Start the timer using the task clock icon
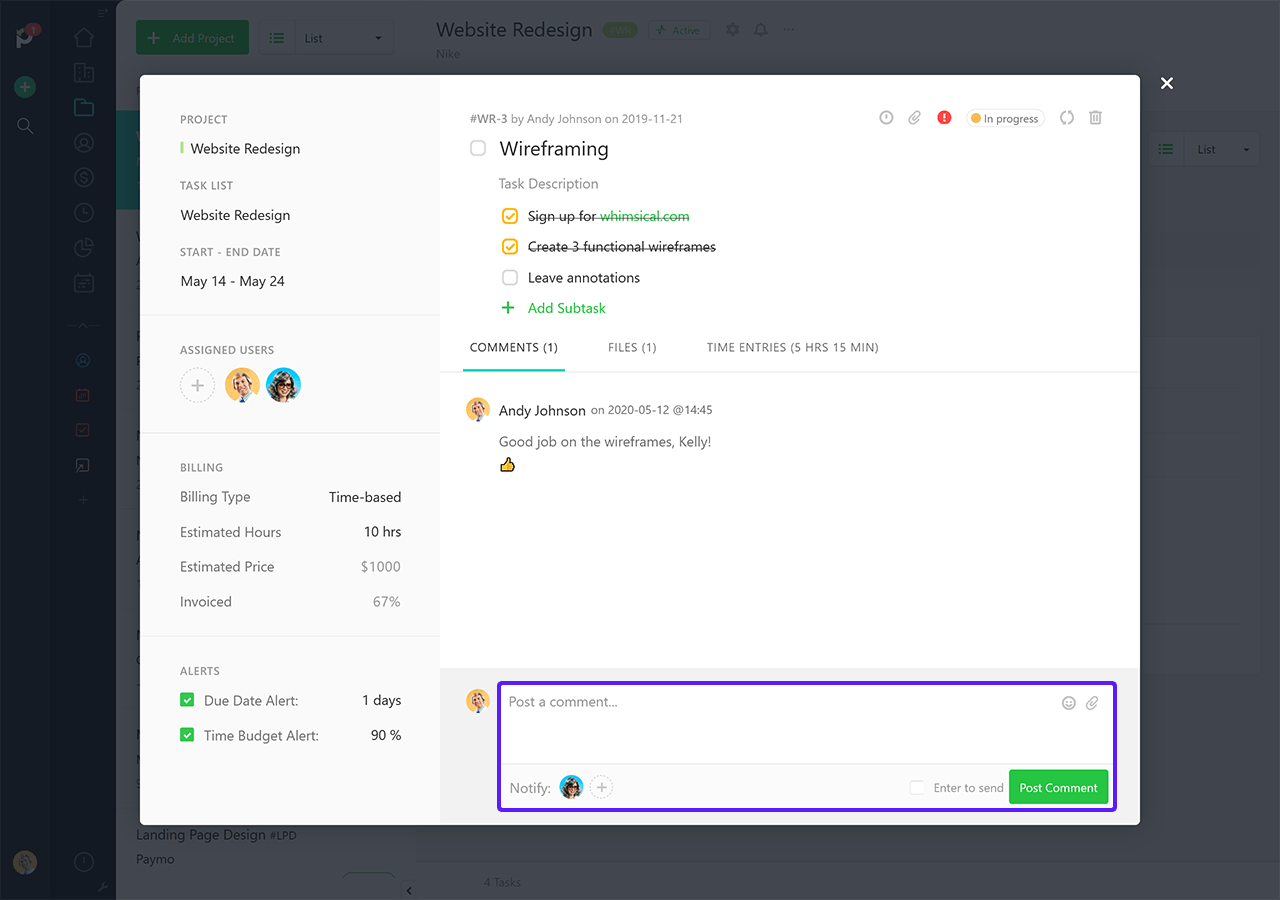The image size is (1280, 900). click(886, 118)
